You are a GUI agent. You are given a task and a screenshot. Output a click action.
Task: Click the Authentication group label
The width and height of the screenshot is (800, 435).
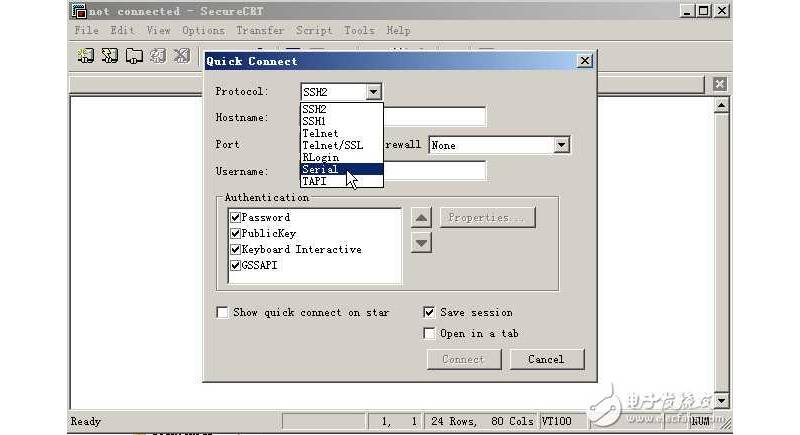(x=267, y=197)
